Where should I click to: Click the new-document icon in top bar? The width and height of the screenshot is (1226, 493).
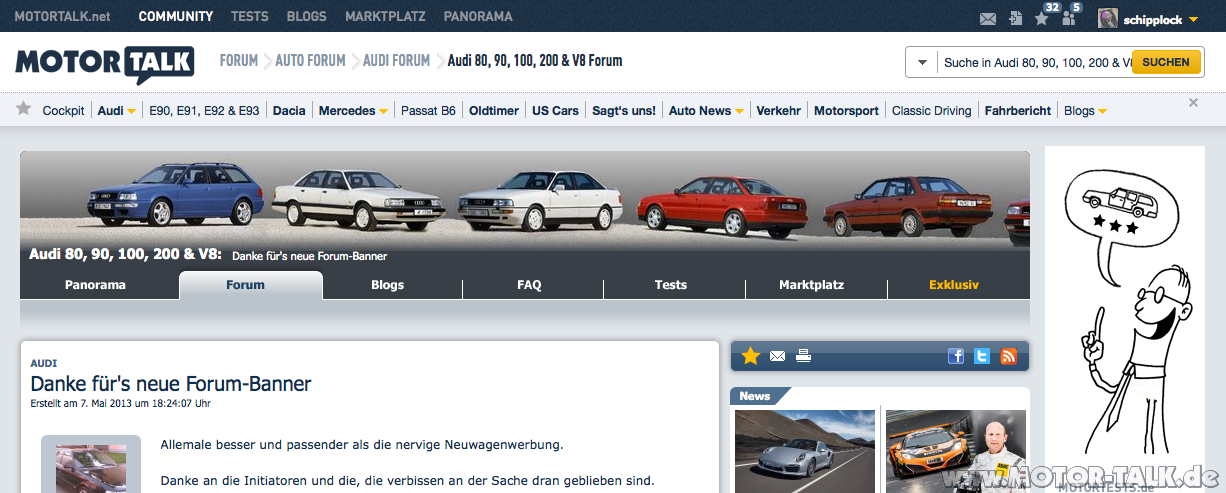1016,18
